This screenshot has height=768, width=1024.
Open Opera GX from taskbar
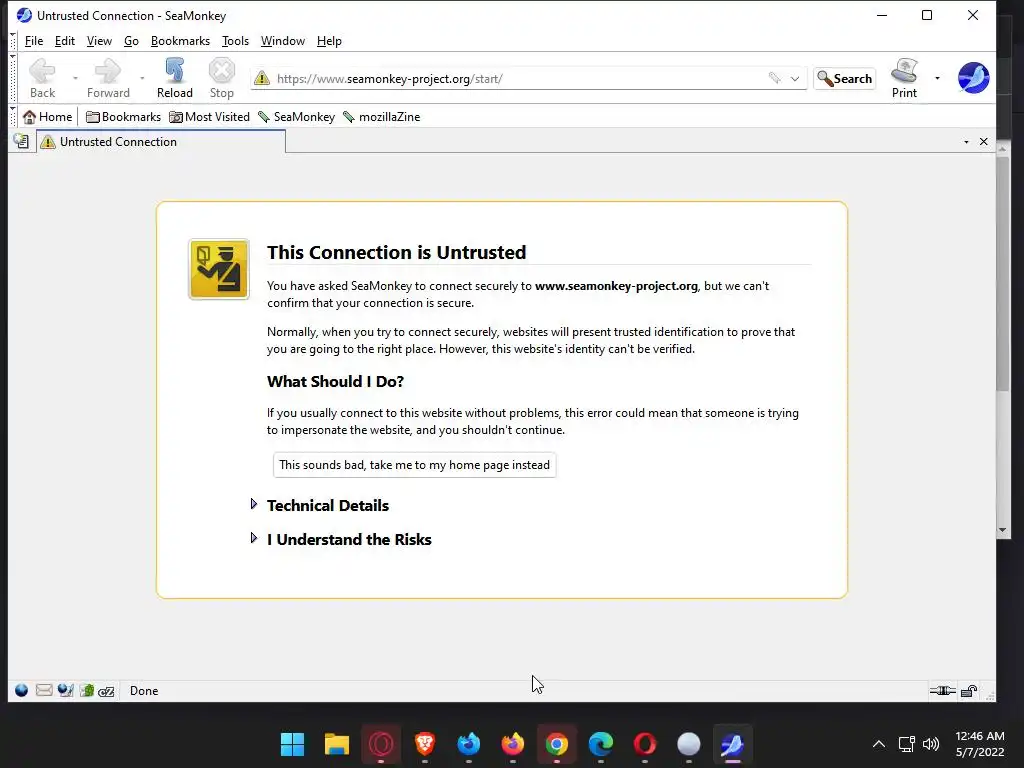point(381,744)
